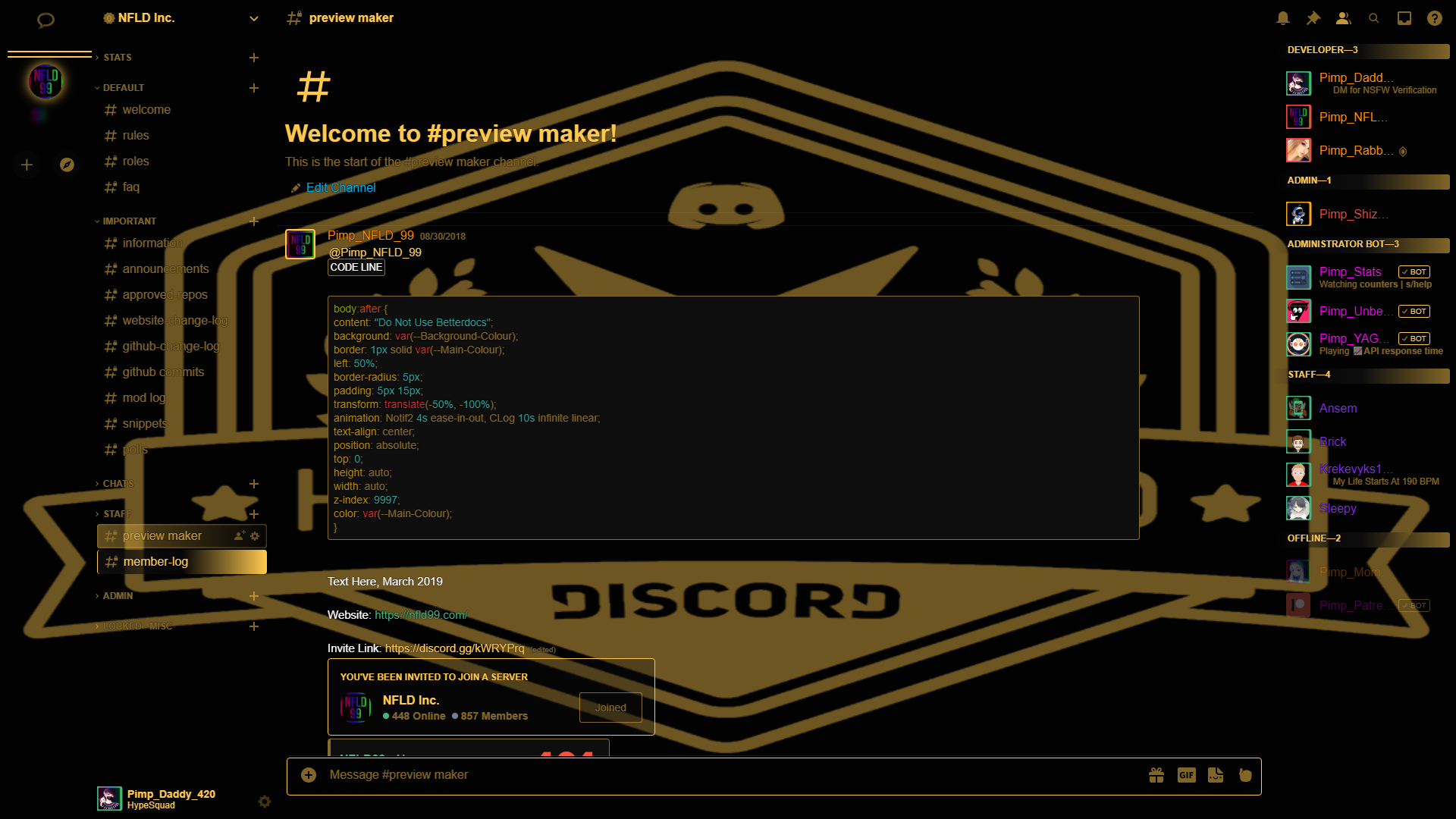Click the nitro boost/pin icon in top bar
Image resolution: width=1456 pixels, height=819 pixels.
(1313, 17)
